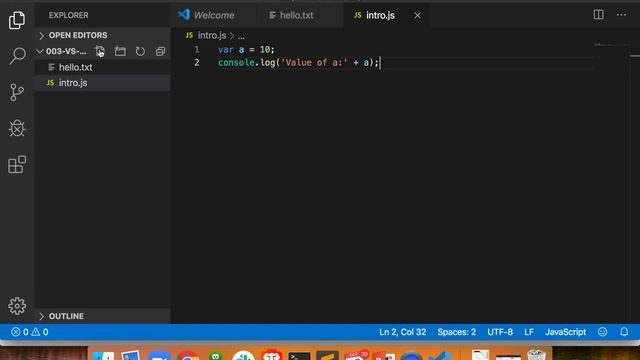The image size is (640, 360).
Task: Click the editor vertical scrollbar
Action: pos(635,176)
